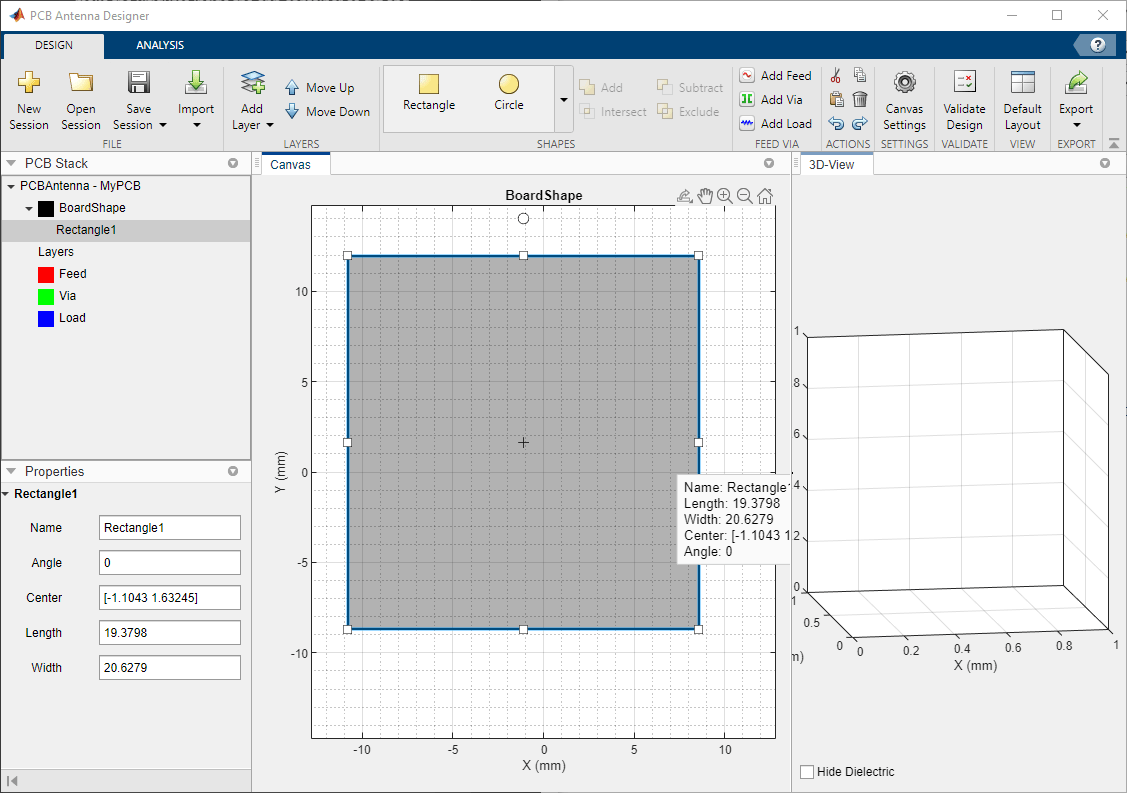Open Canvas Settings gear
The height and width of the screenshot is (793, 1127).
pyautogui.click(x=904, y=84)
